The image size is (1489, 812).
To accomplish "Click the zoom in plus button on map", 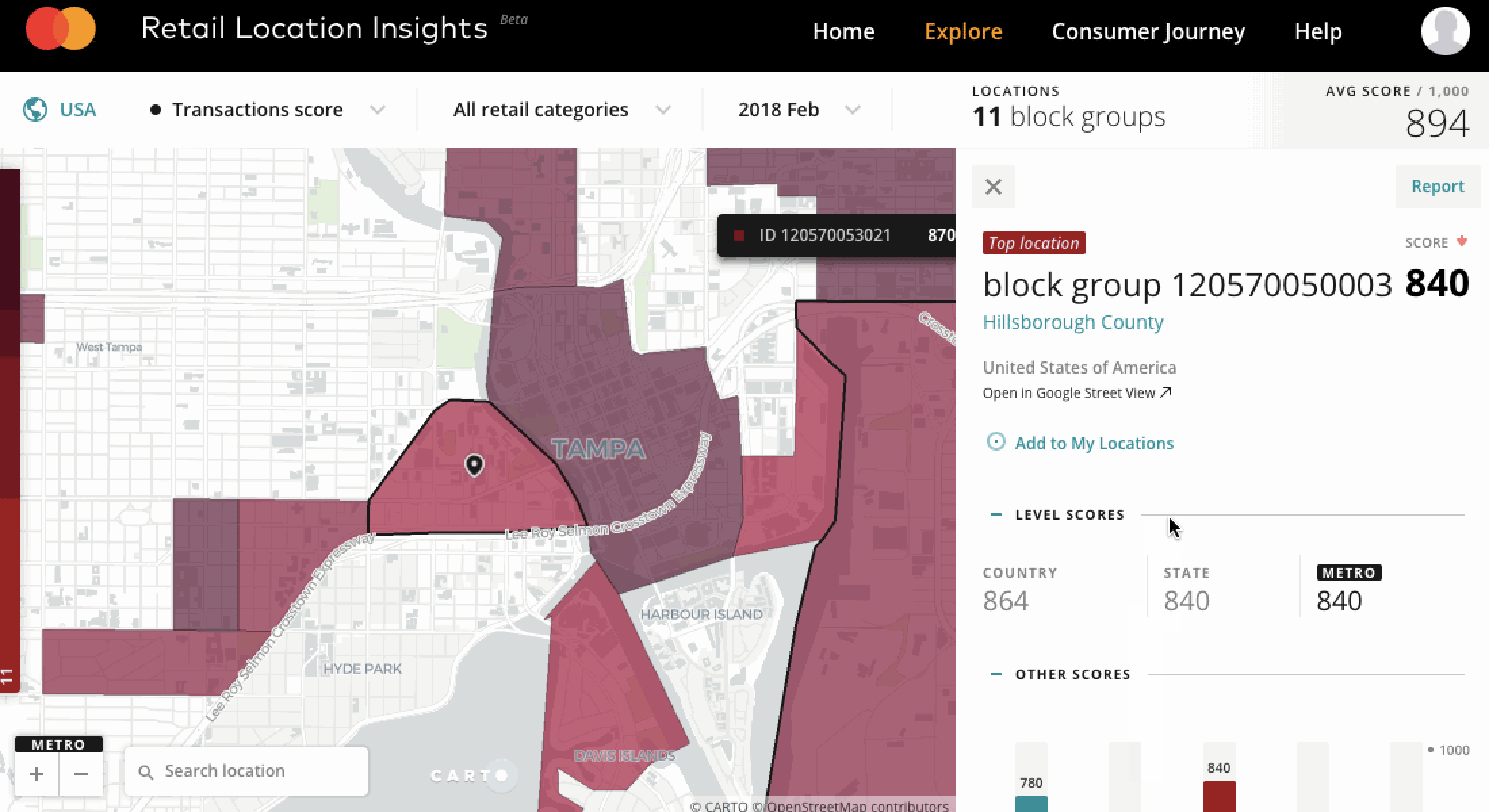I will pyautogui.click(x=37, y=773).
